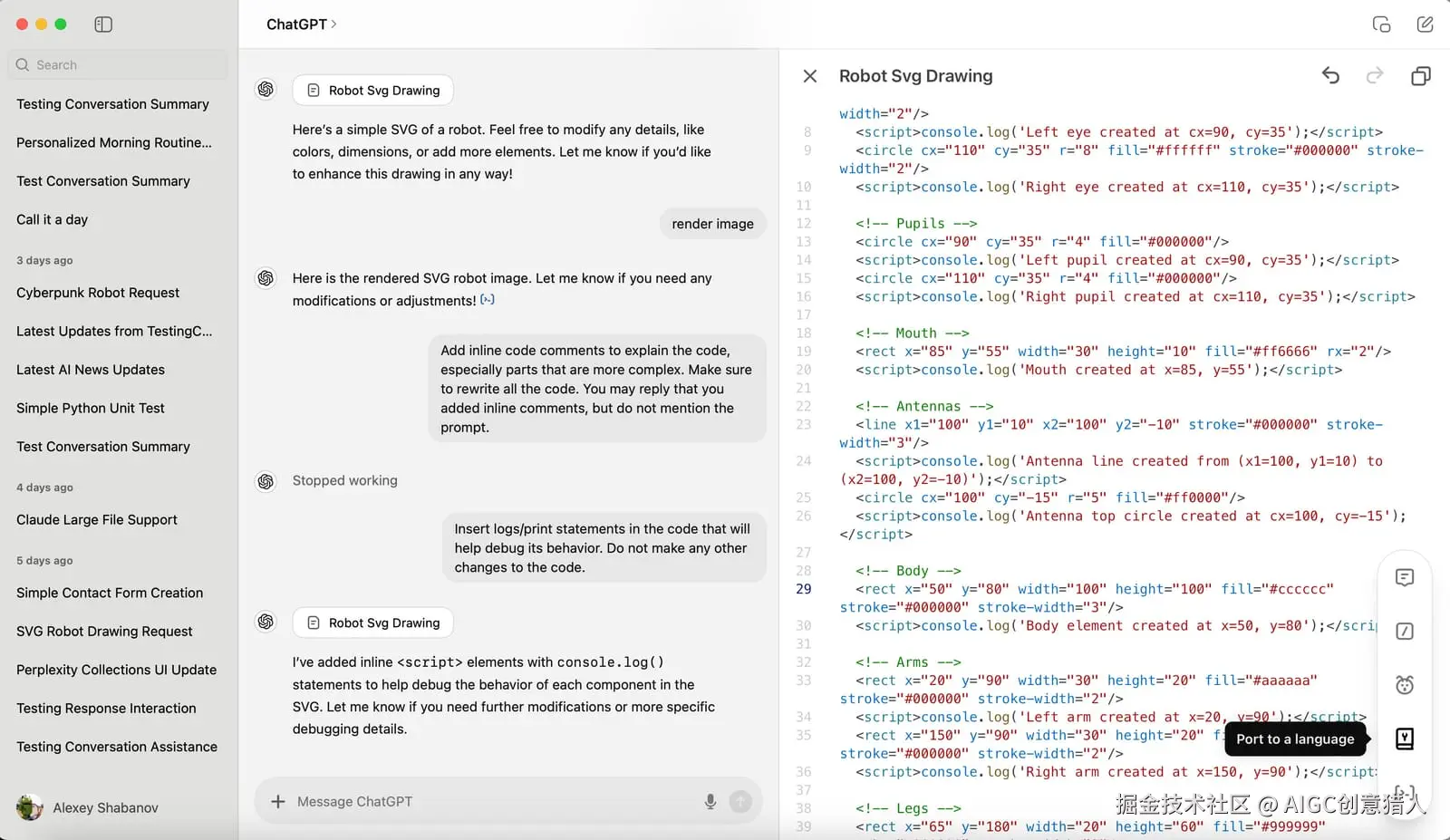Click the Body comment in code

tap(908, 571)
